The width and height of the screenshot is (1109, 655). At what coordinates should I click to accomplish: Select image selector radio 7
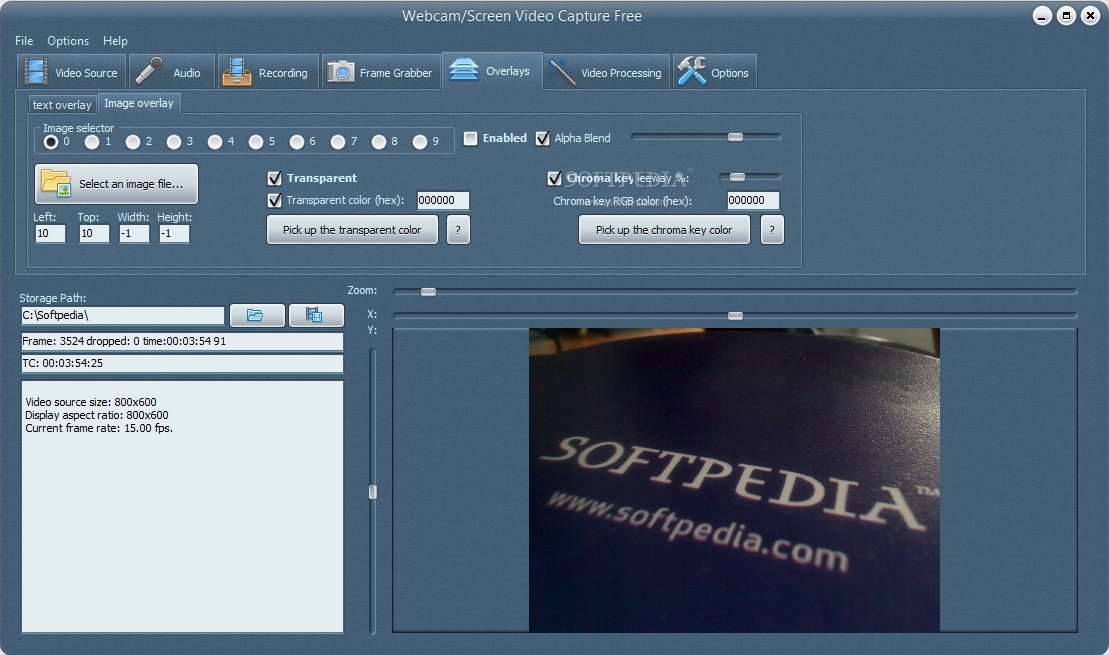click(x=338, y=142)
